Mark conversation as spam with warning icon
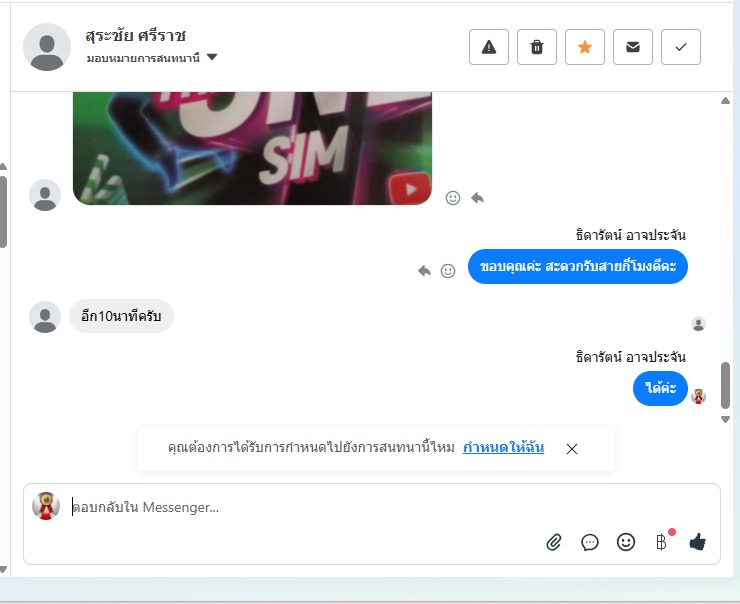 (488, 47)
